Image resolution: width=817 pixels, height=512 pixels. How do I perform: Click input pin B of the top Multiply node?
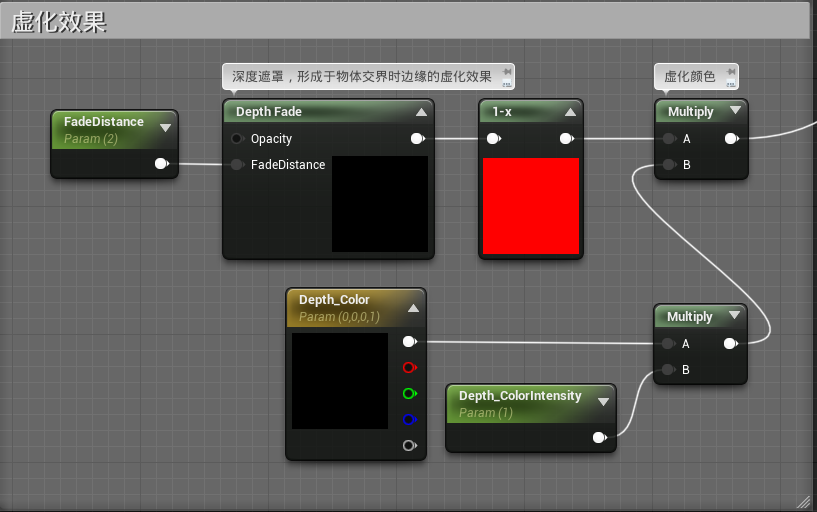(x=669, y=165)
